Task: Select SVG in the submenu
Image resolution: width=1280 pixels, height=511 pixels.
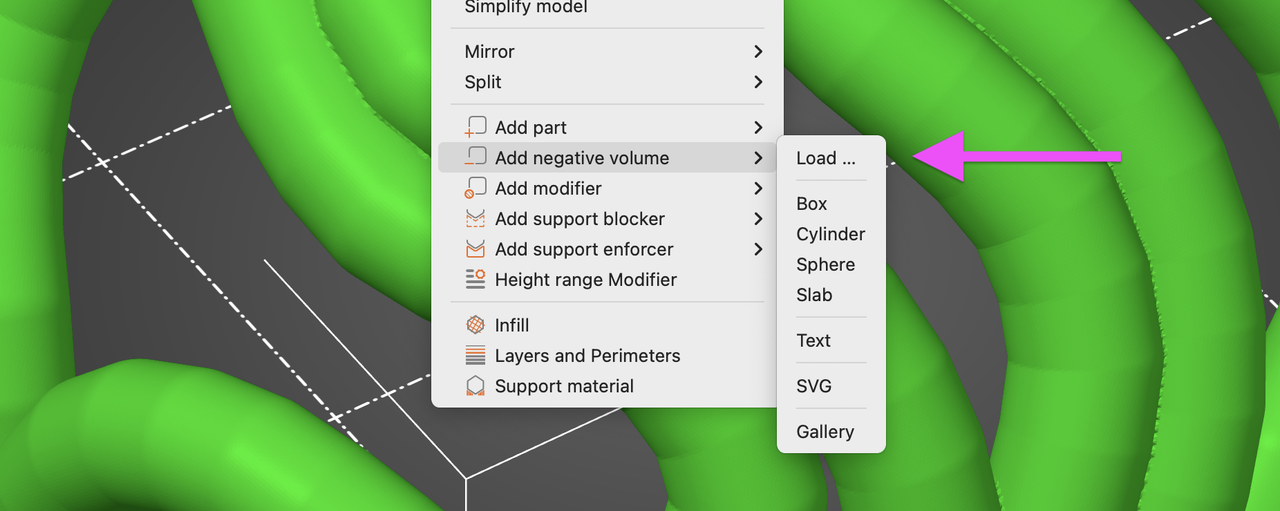Action: pyautogui.click(x=814, y=386)
